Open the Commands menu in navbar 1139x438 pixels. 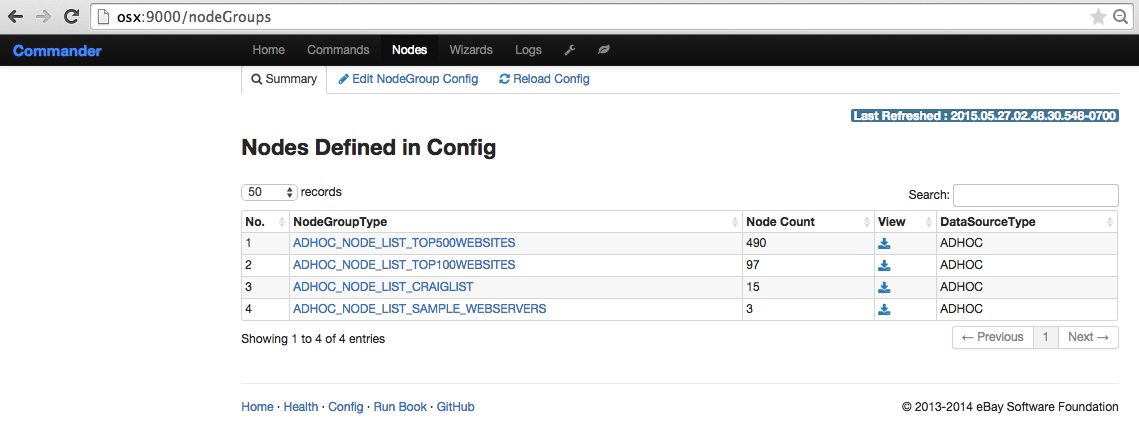338,50
